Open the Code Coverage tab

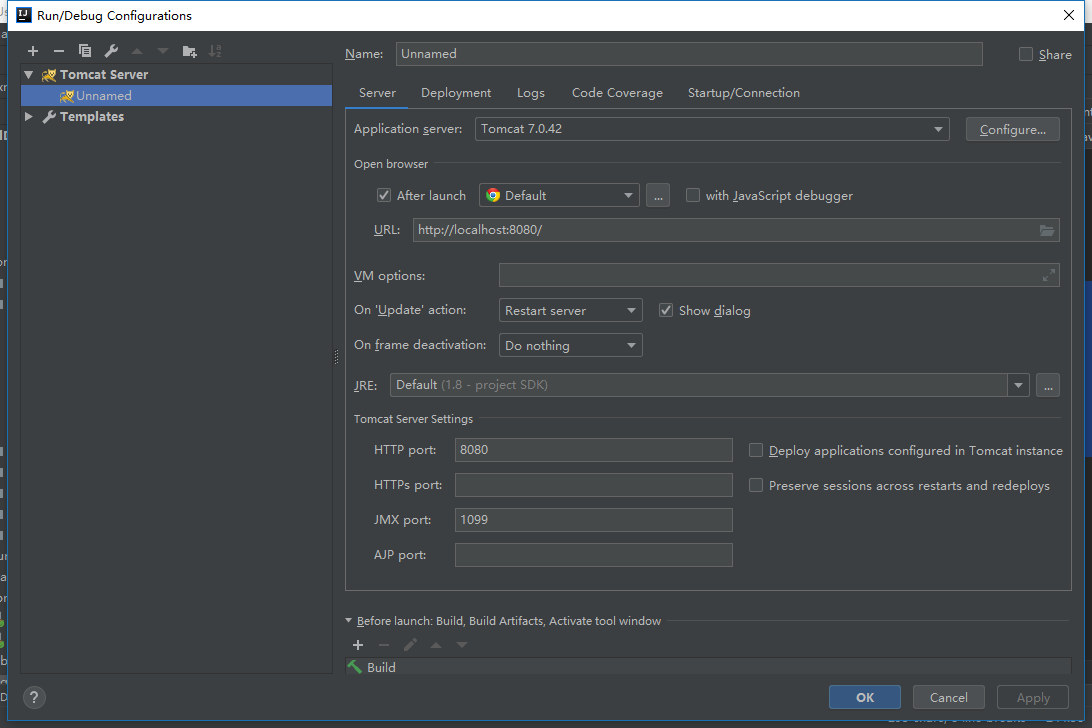pyautogui.click(x=617, y=93)
